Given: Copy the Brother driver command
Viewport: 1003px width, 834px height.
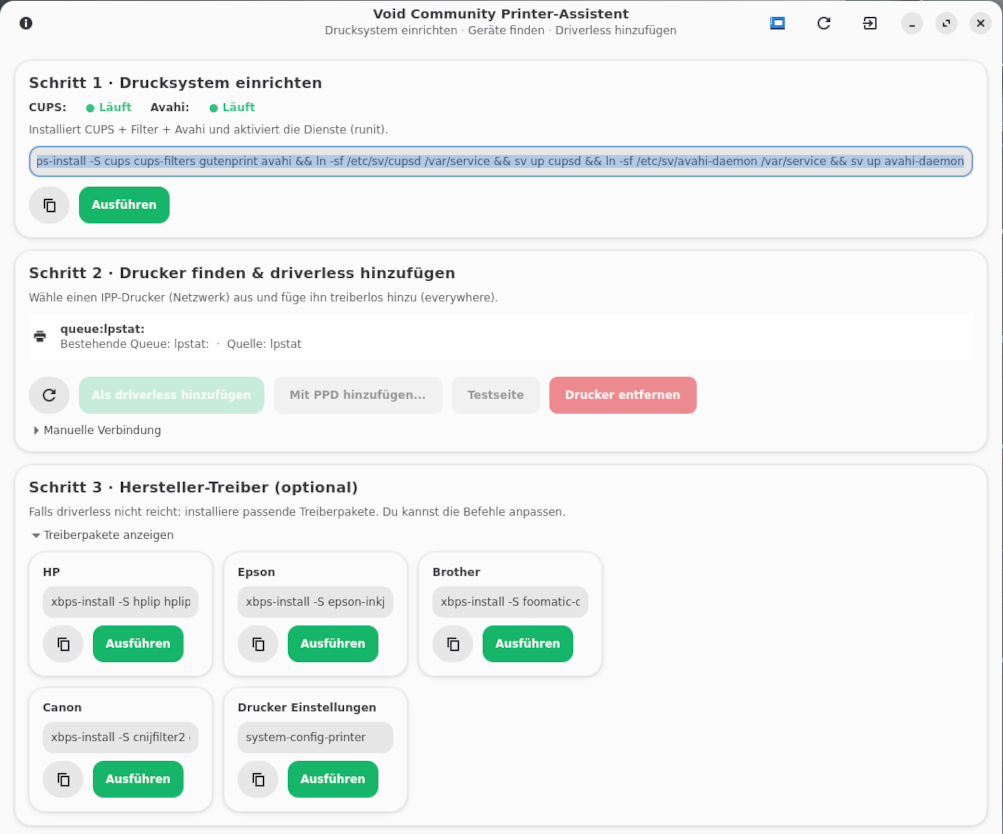Looking at the screenshot, I should [x=453, y=644].
